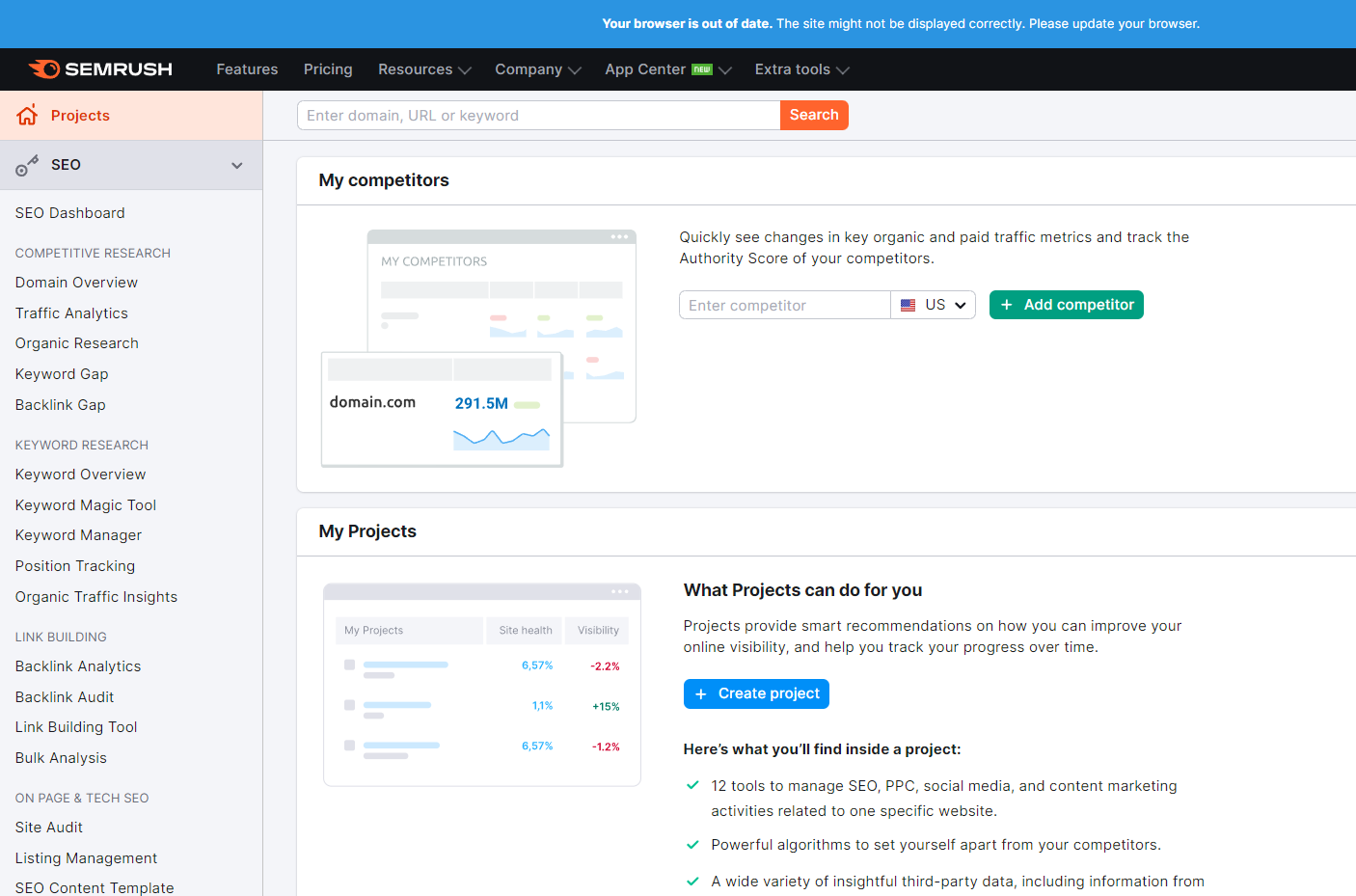This screenshot has width=1356, height=896.
Task: Open the App Center dropdown
Action: point(668,69)
